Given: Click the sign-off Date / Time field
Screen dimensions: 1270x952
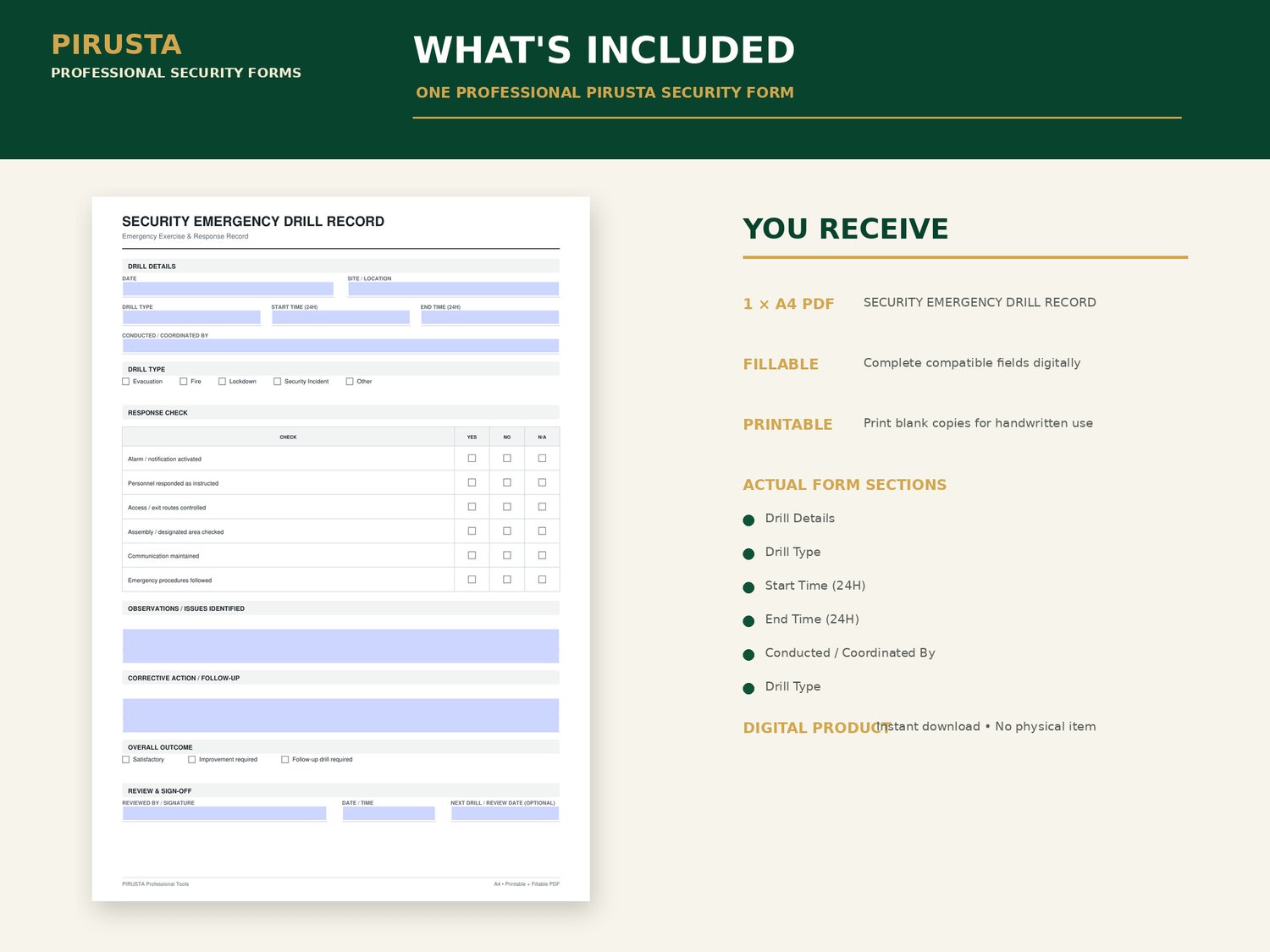Looking at the screenshot, I should [x=389, y=813].
